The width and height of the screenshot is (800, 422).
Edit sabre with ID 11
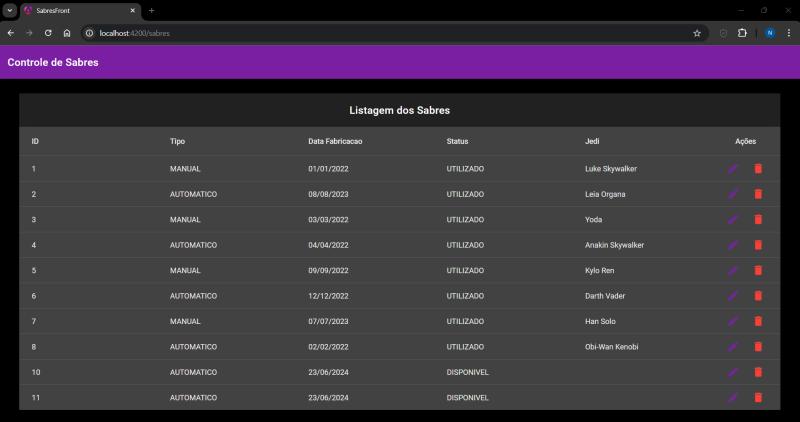pyautogui.click(x=733, y=398)
